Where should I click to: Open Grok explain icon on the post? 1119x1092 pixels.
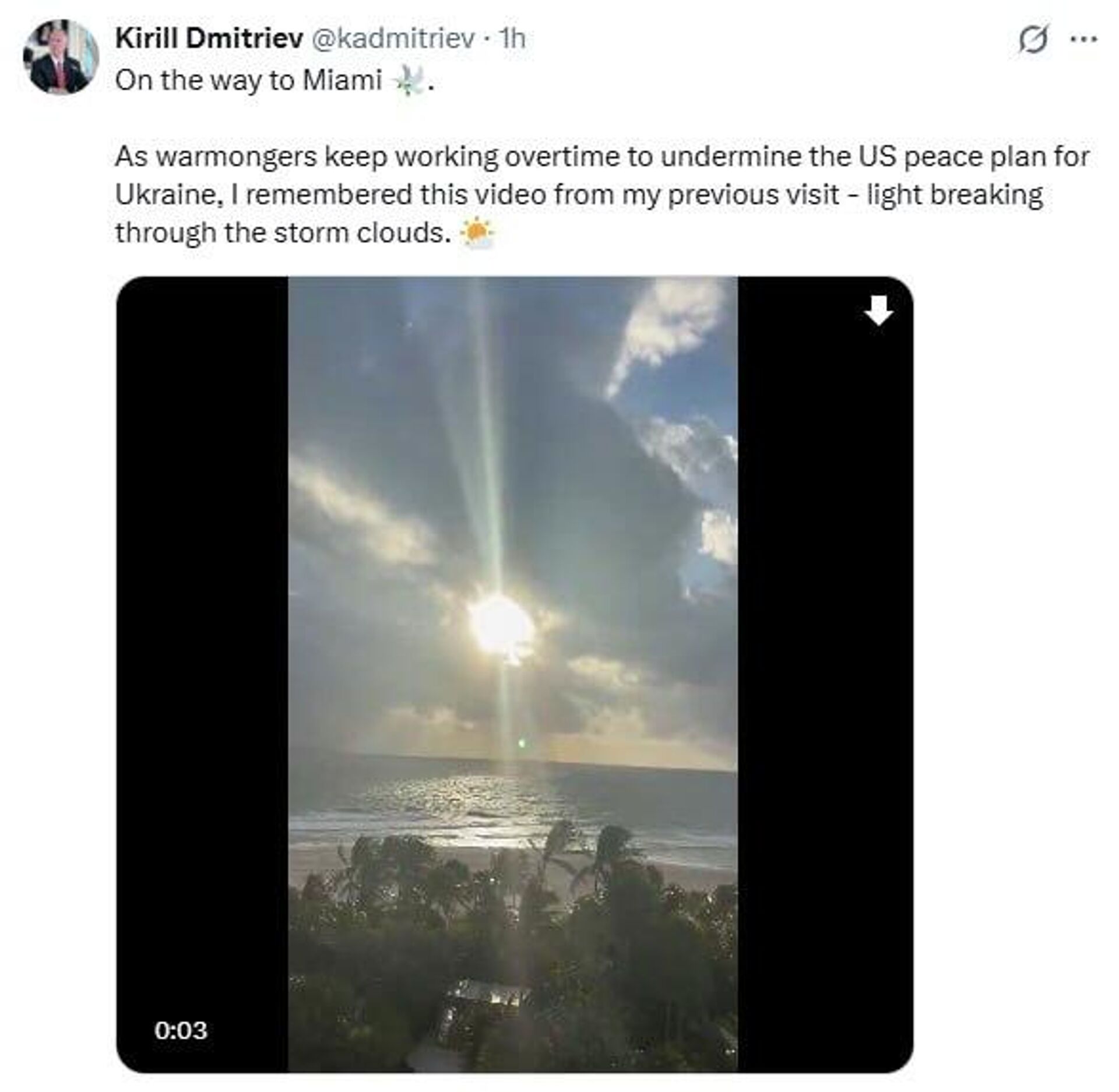[1033, 40]
